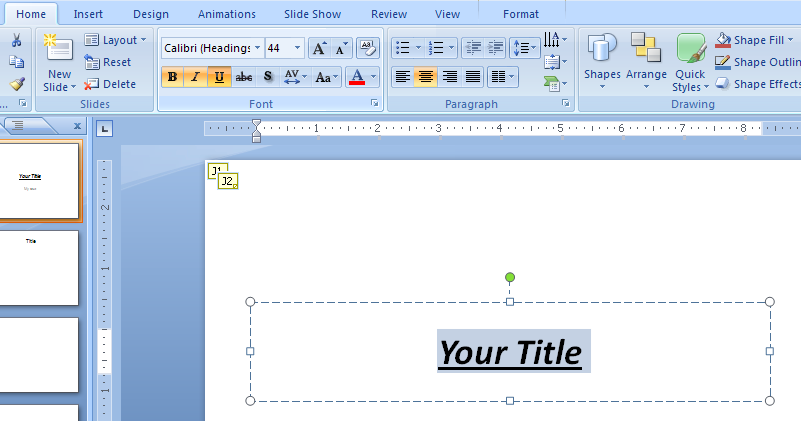Click the ruler indent marker
The height and width of the screenshot is (421, 801).
click(x=256, y=131)
